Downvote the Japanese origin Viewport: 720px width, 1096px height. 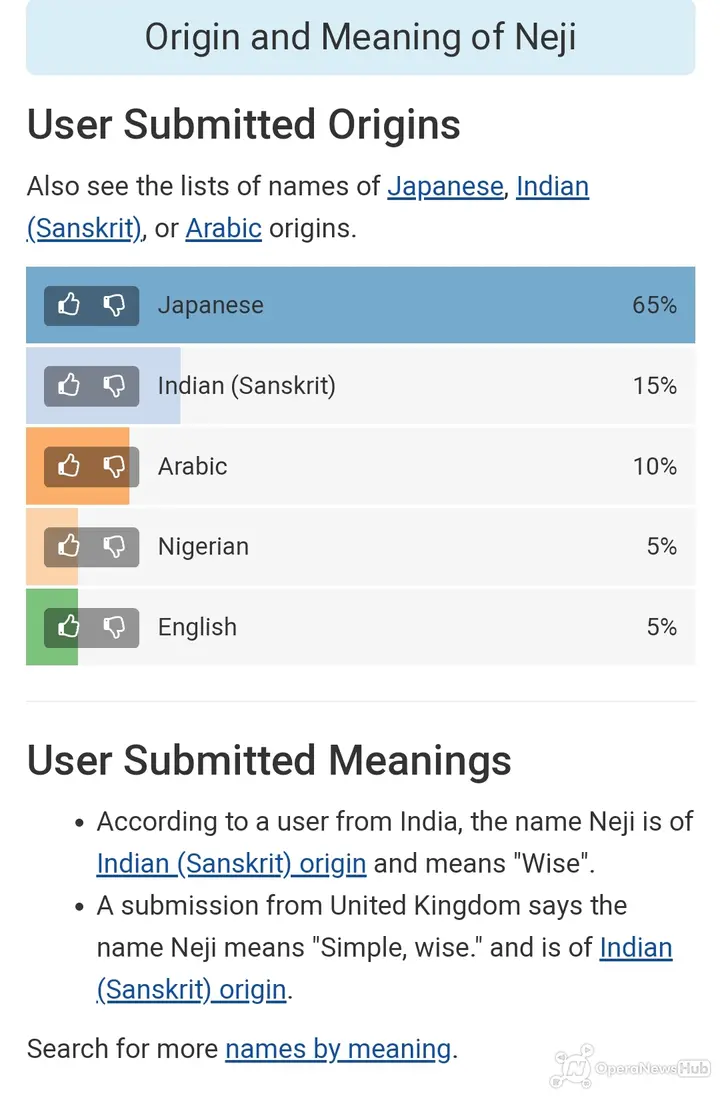coord(115,305)
